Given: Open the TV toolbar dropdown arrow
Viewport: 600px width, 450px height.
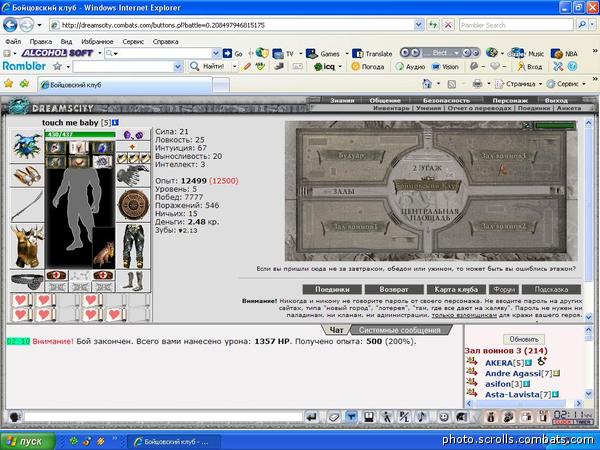Looking at the screenshot, I should (300, 54).
